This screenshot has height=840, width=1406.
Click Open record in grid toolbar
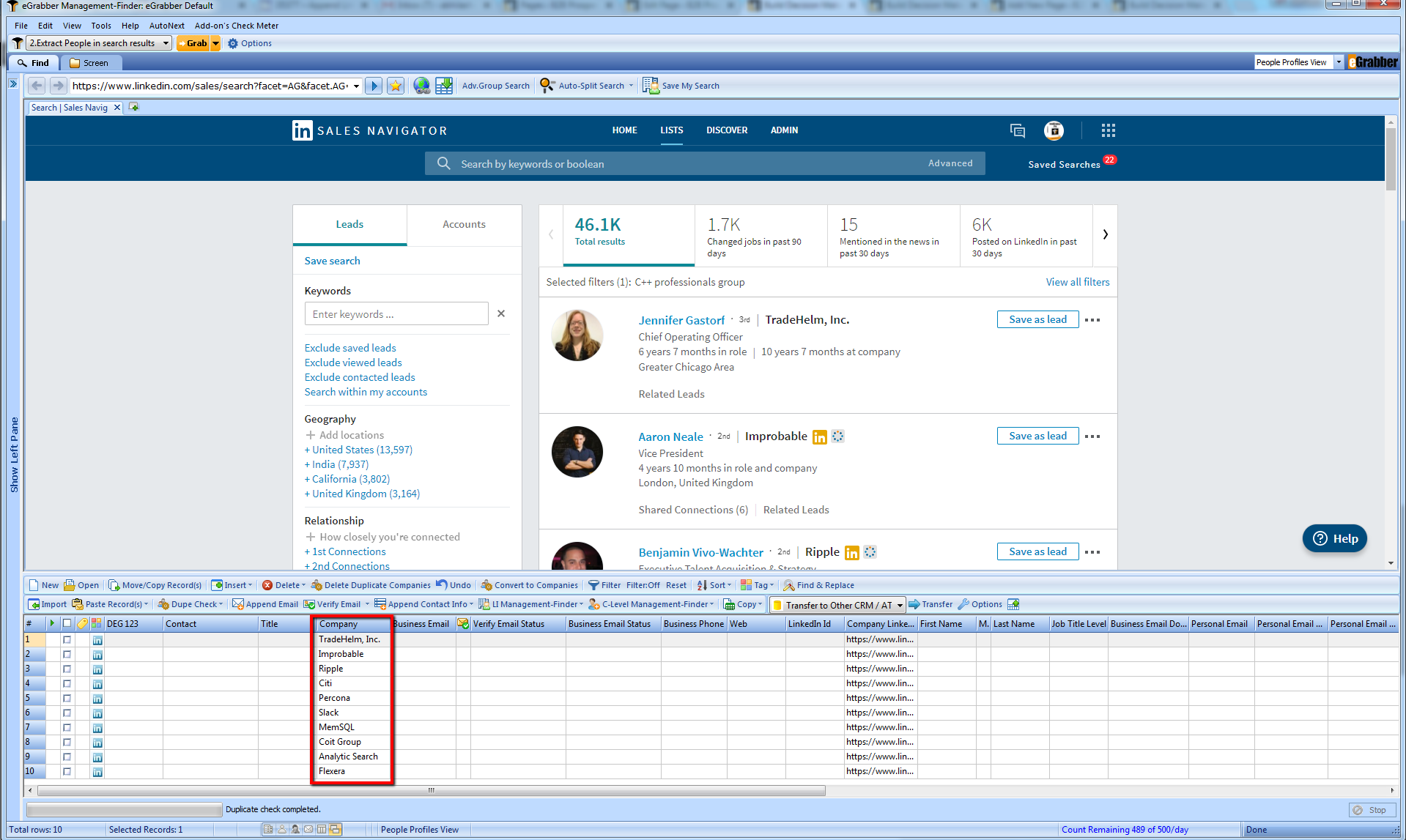click(81, 585)
